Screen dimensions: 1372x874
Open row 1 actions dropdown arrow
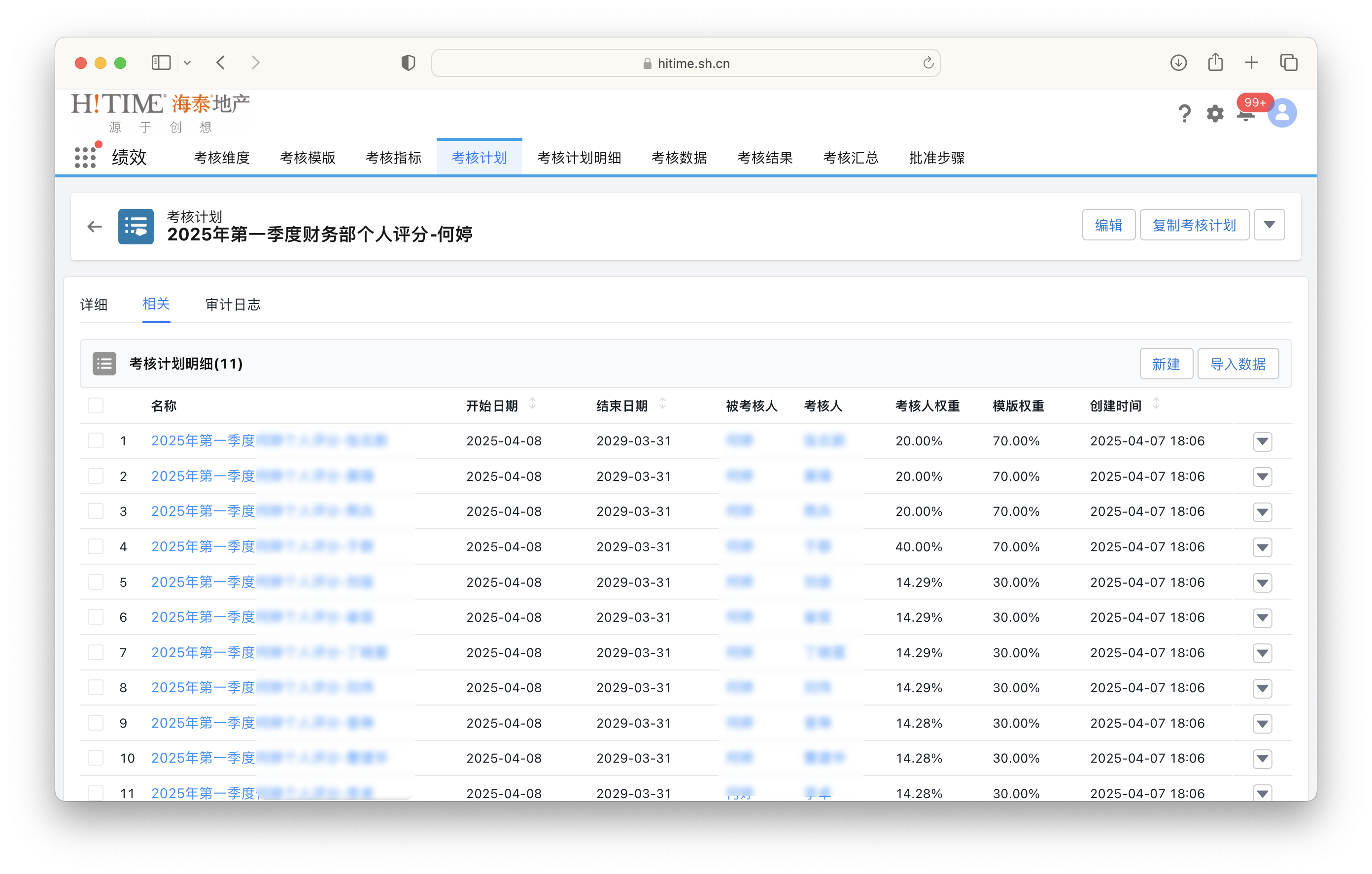tap(1262, 441)
